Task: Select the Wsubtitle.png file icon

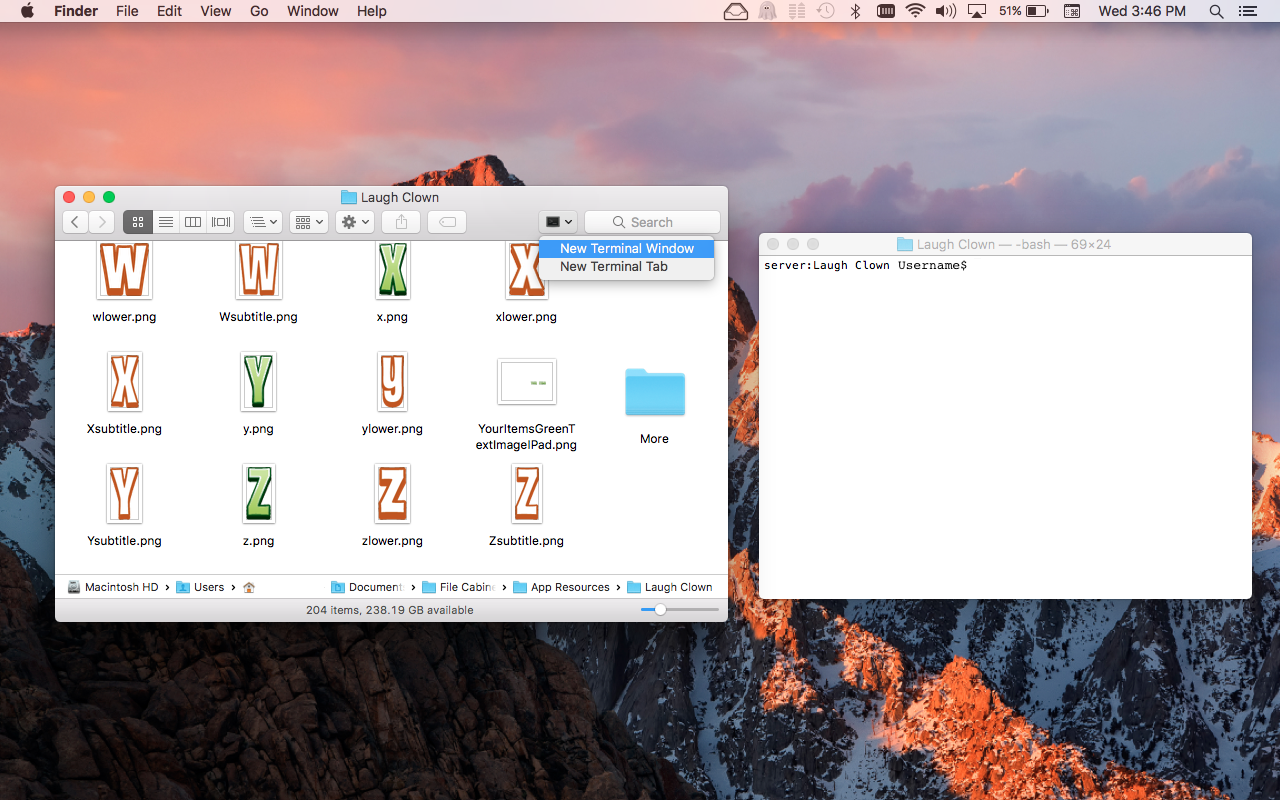Action: (x=258, y=270)
